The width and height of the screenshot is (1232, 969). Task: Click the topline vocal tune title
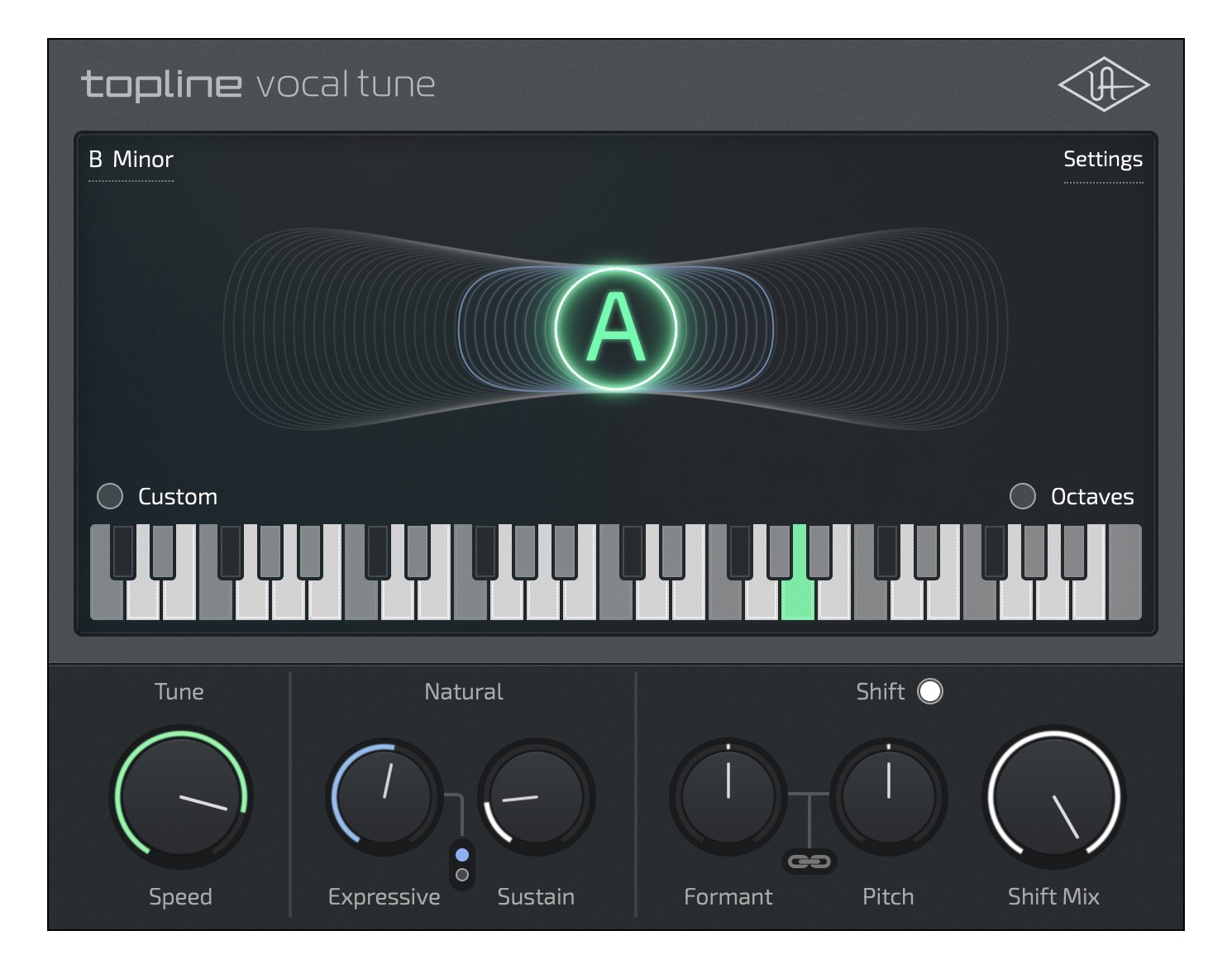pos(258,84)
